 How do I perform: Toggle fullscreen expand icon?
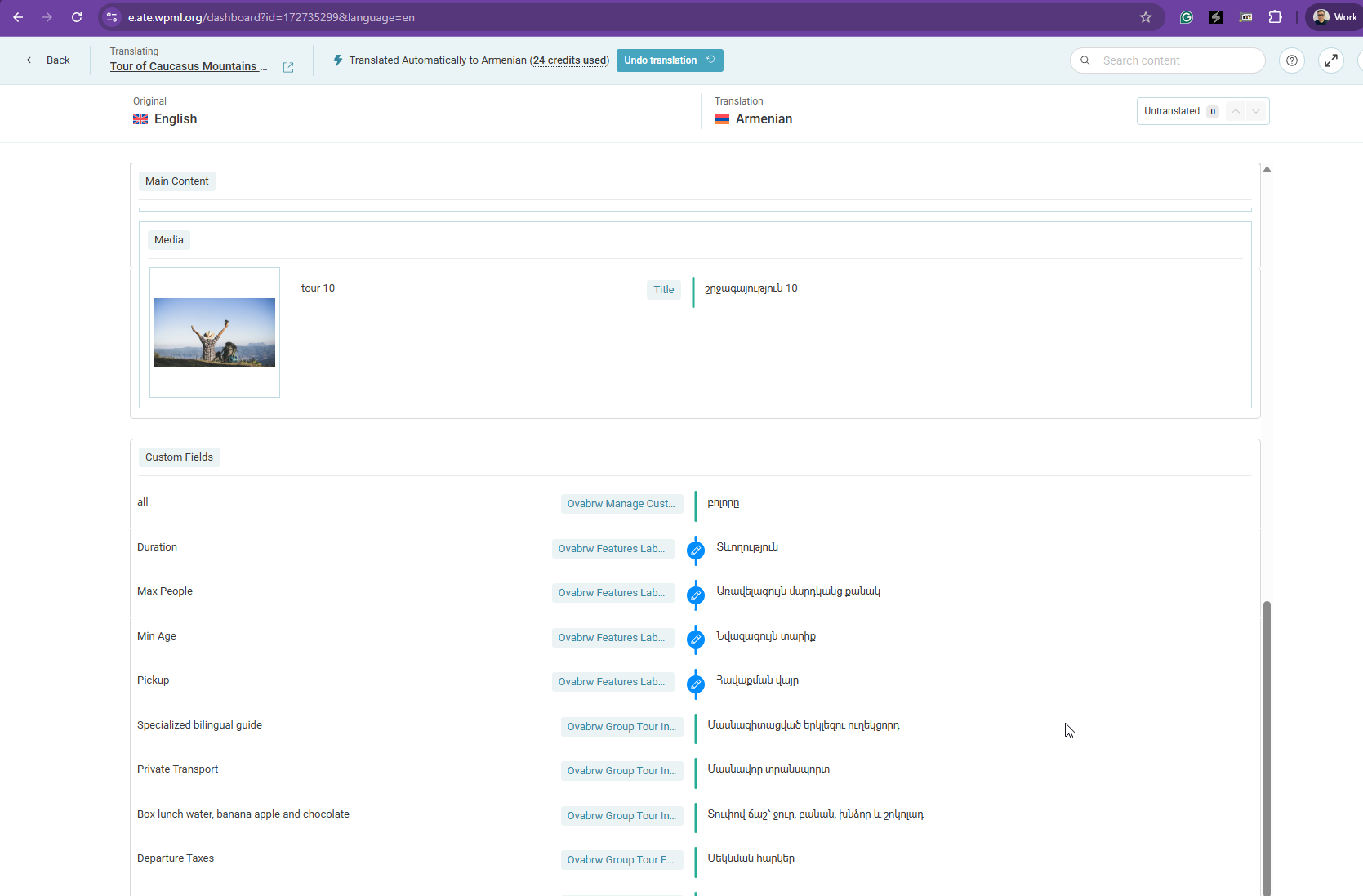[1331, 60]
